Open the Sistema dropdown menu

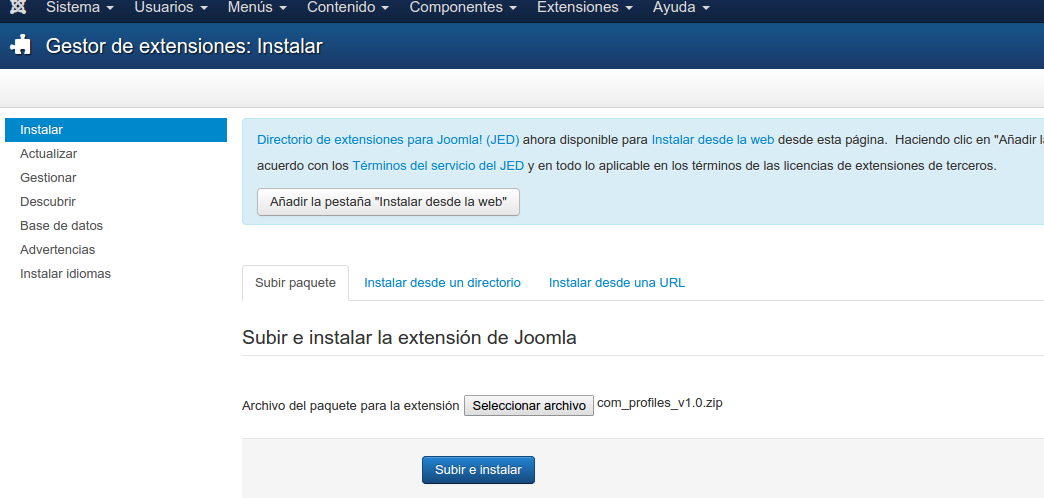point(80,8)
